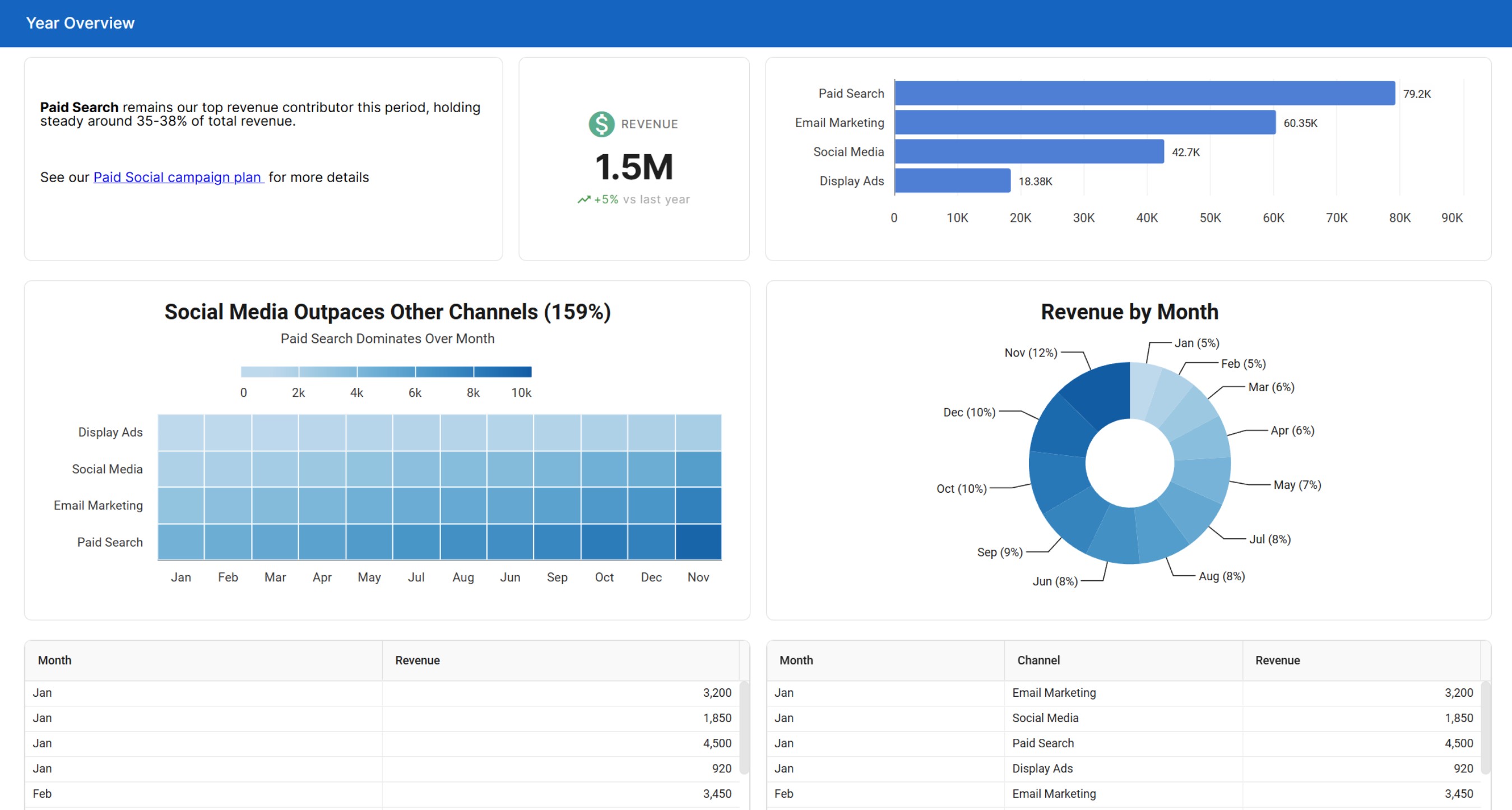Click the Oct (10%) donut label
Screen dimensions: 1512x810
click(962, 488)
